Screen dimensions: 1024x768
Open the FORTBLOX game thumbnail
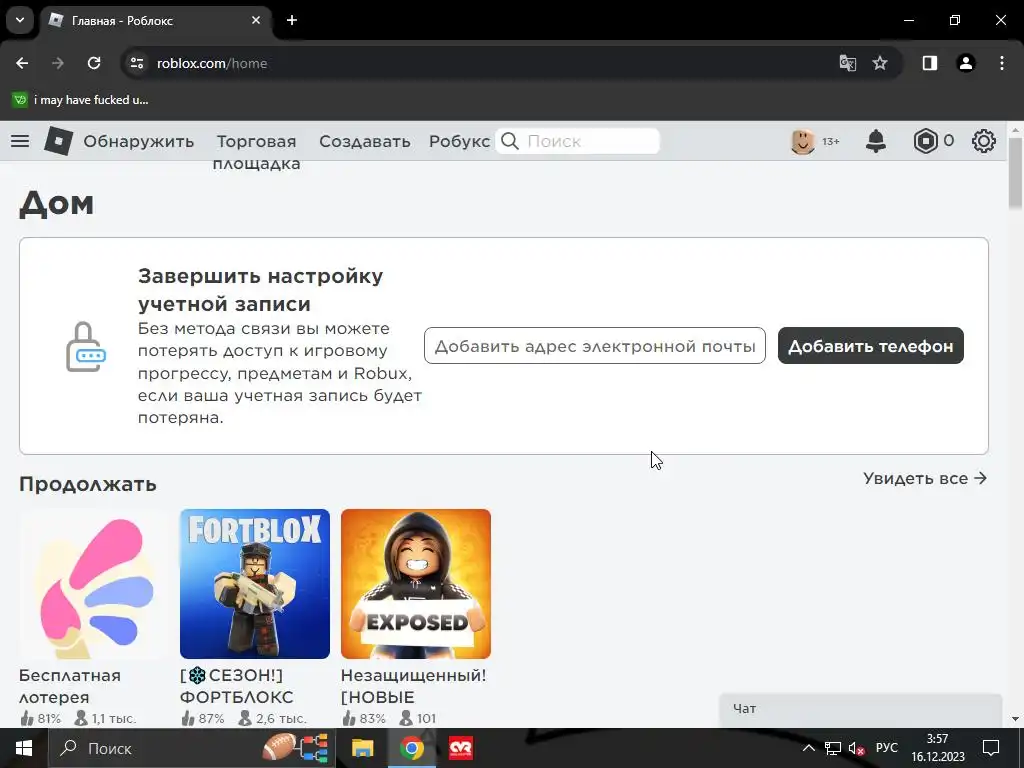pos(255,584)
